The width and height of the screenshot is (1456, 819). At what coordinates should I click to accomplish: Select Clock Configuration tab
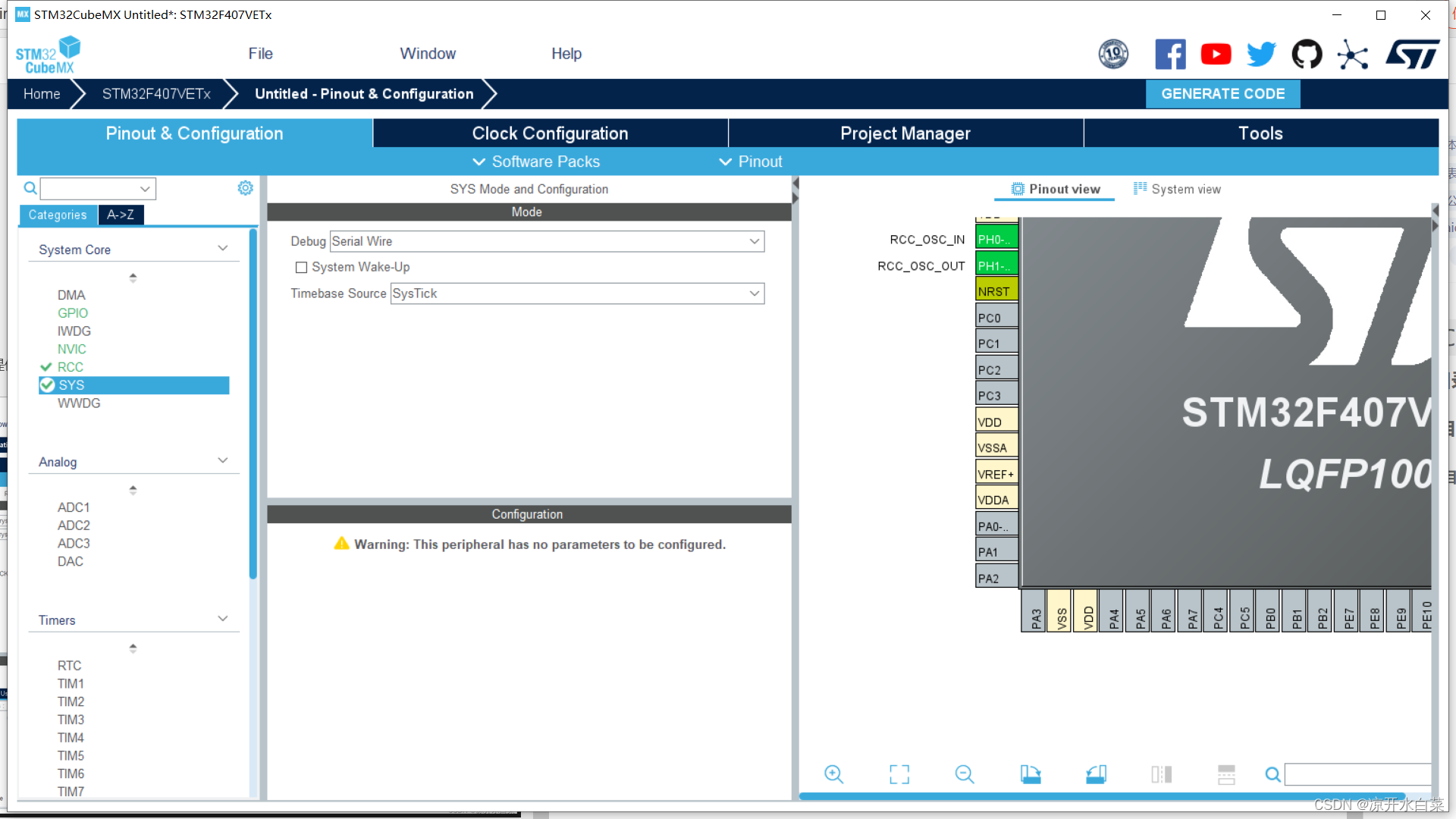[549, 133]
